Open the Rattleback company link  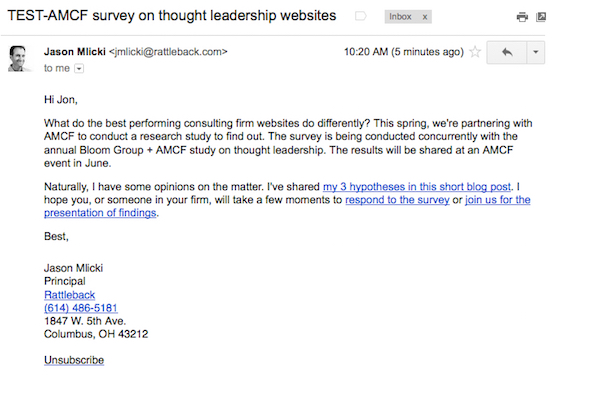tap(70, 295)
